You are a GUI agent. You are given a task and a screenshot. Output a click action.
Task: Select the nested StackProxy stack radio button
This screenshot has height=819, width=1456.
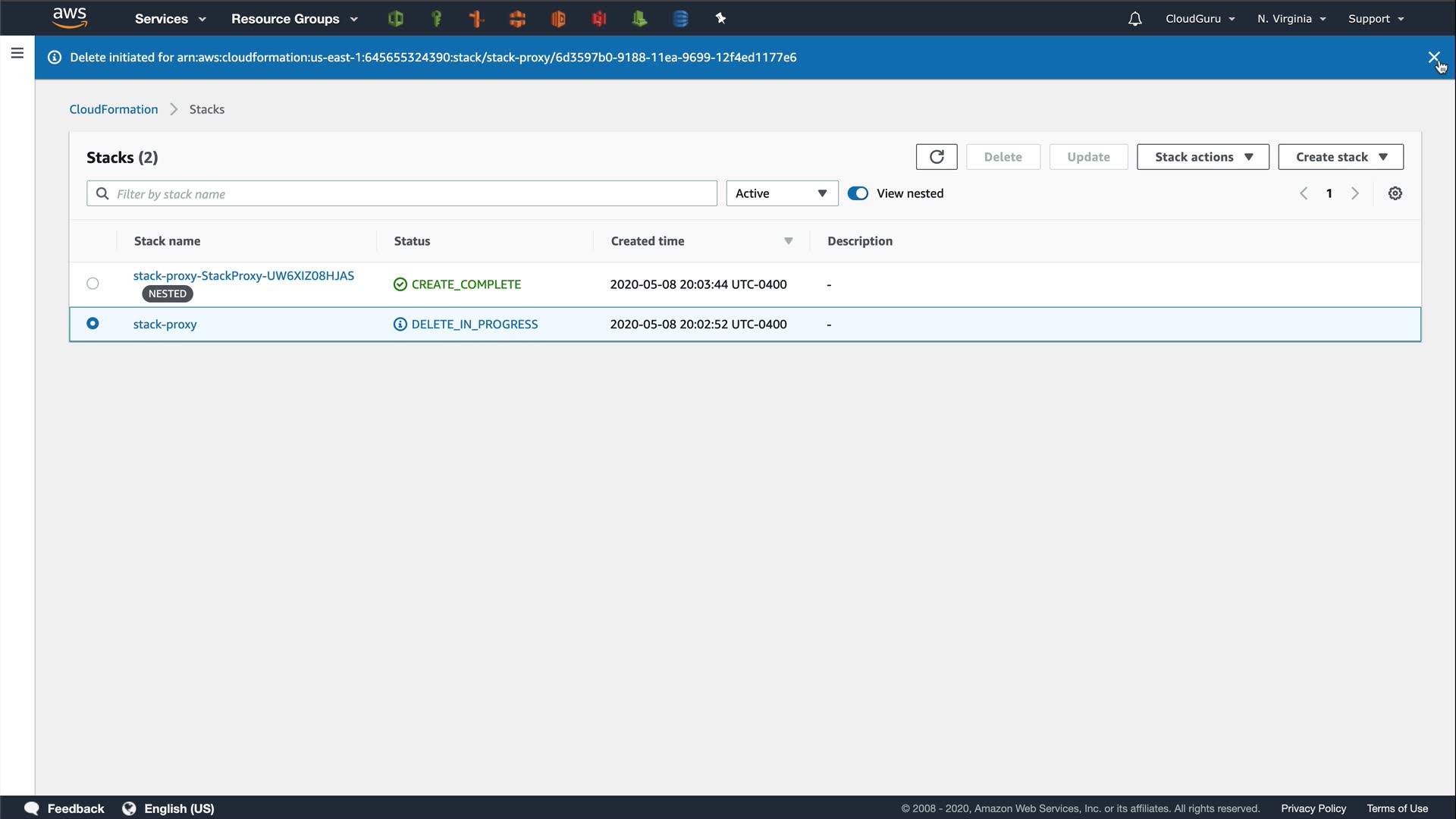point(93,284)
